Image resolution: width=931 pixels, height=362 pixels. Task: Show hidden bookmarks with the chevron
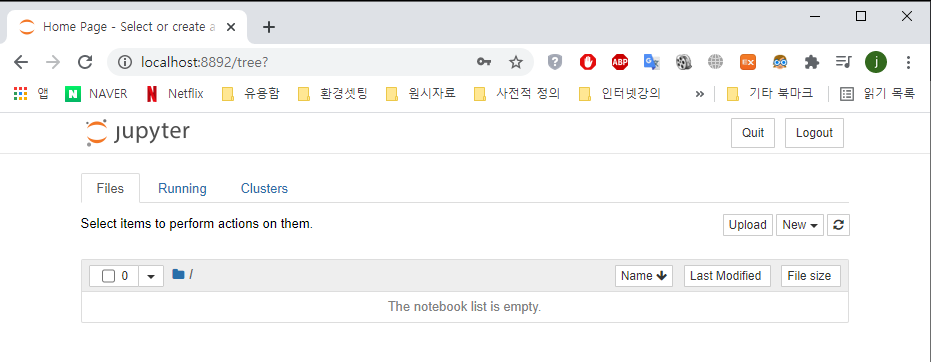pos(699,94)
